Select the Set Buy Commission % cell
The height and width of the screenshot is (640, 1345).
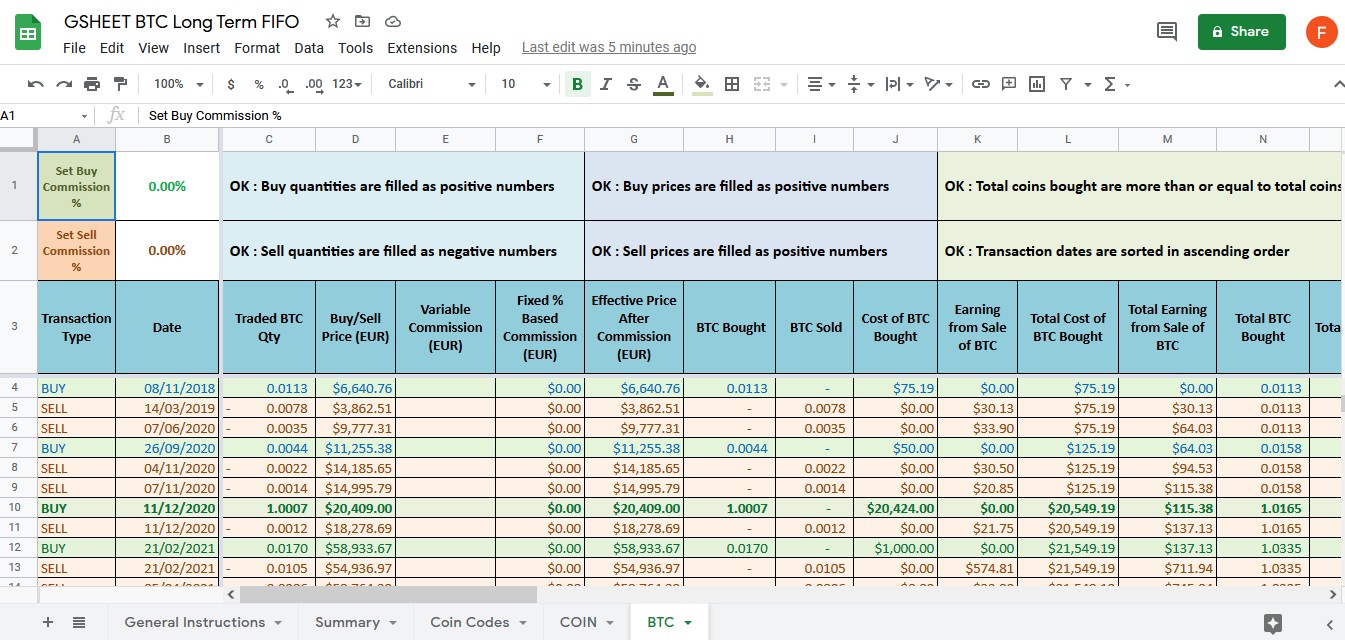(x=77, y=186)
